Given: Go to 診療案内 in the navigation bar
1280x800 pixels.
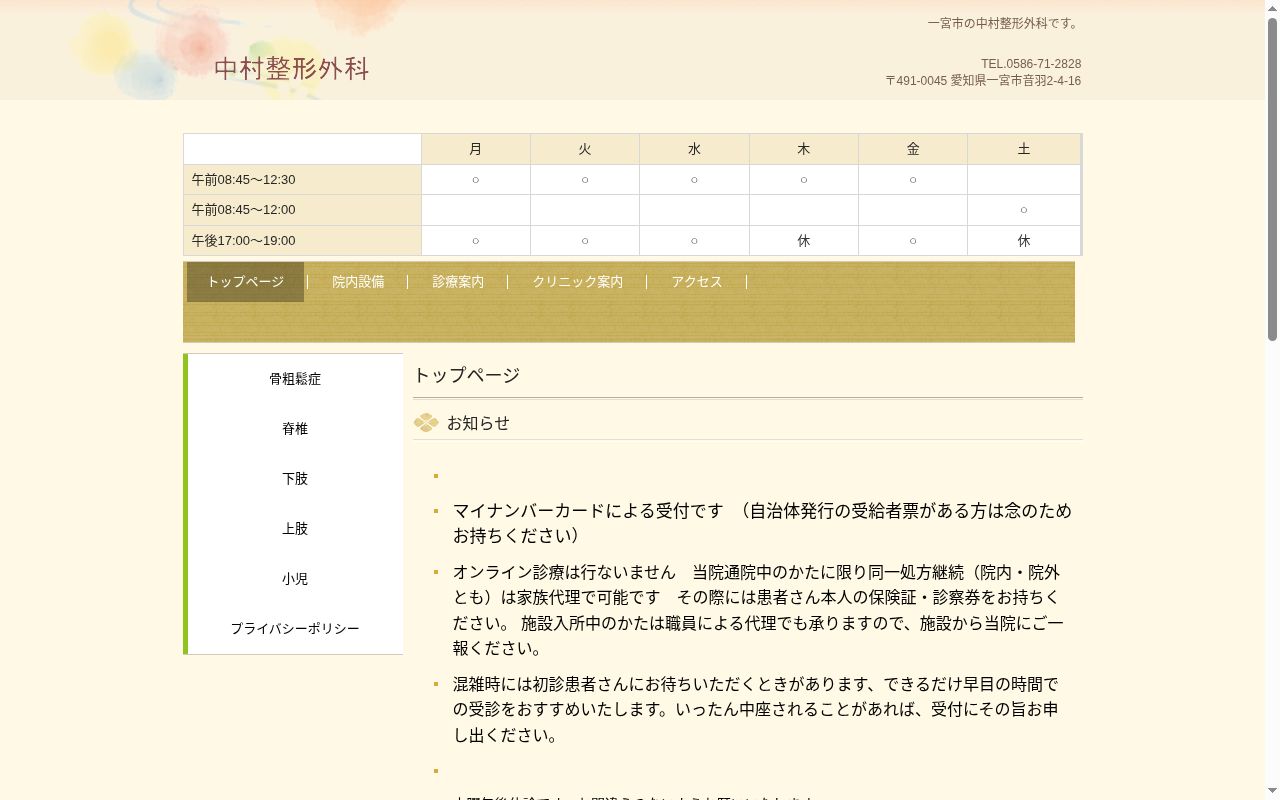Looking at the screenshot, I should (x=458, y=282).
